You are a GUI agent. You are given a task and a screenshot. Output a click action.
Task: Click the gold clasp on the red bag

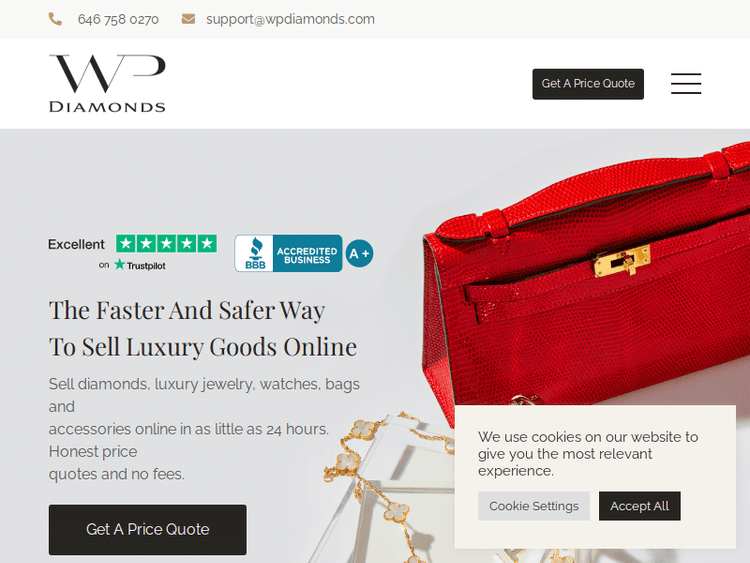coord(622,261)
